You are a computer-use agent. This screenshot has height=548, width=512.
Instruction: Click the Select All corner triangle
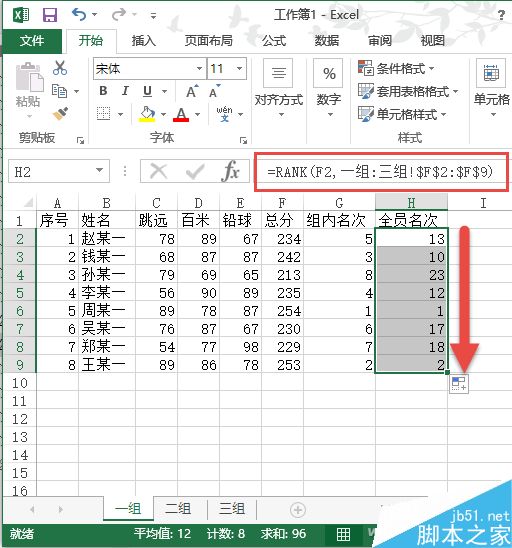coord(28,202)
